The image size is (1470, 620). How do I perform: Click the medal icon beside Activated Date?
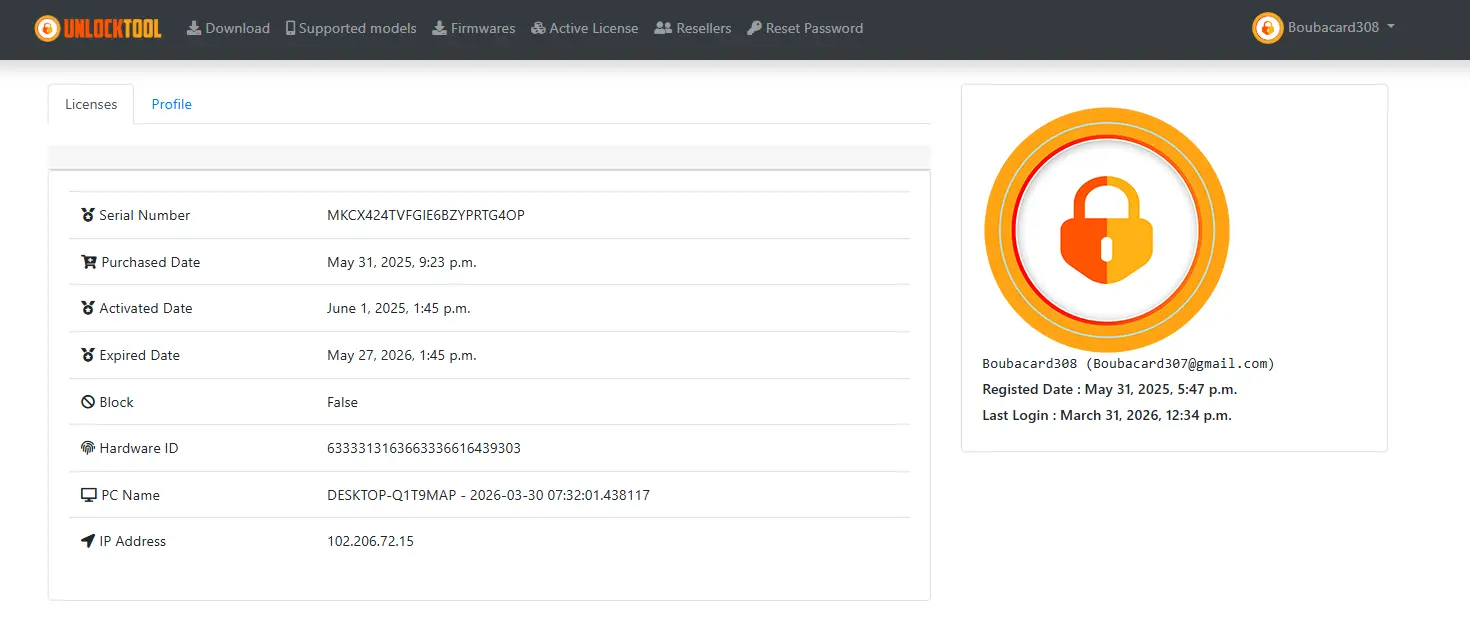(x=88, y=308)
